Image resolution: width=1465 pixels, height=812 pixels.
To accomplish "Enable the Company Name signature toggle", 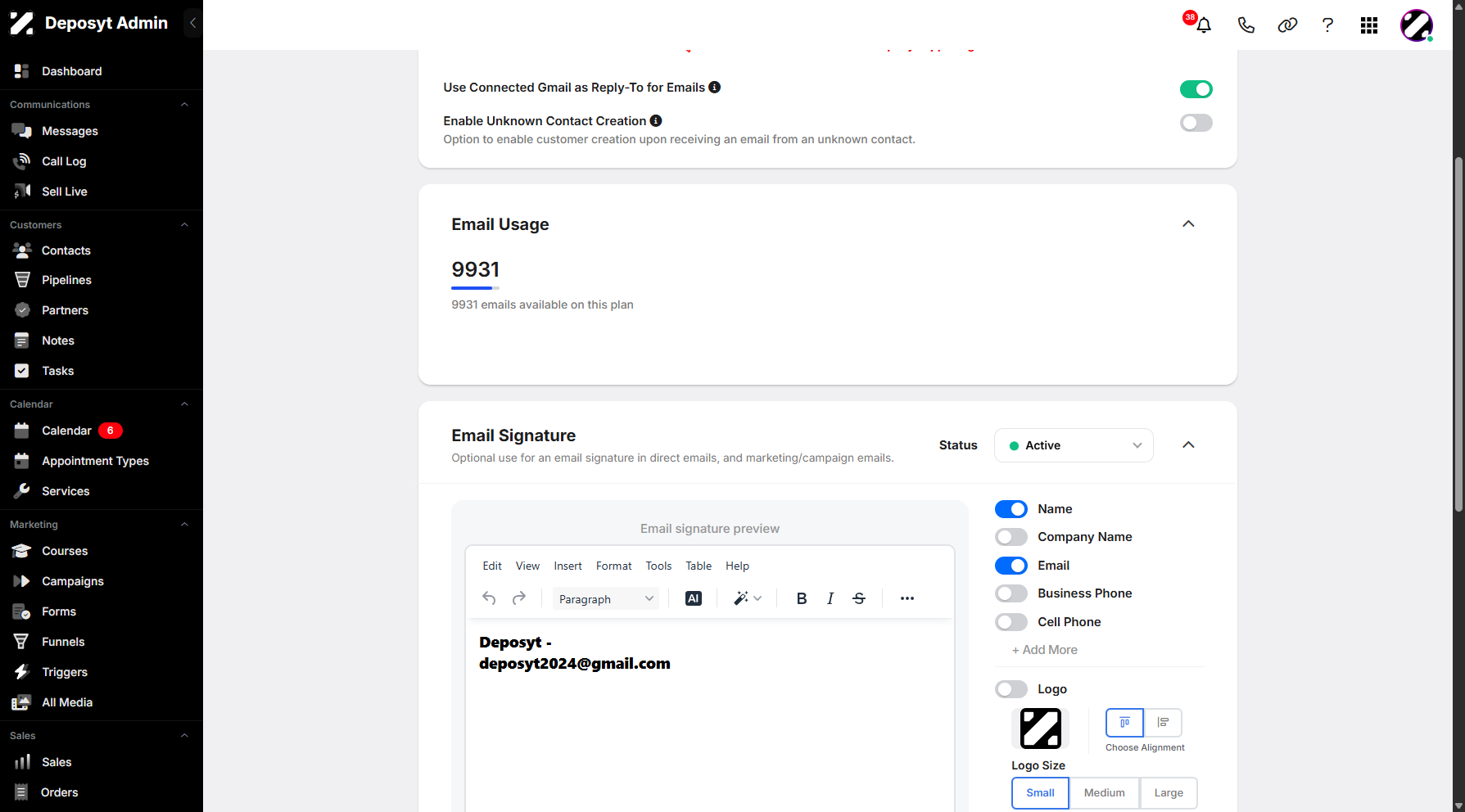I will point(1011,537).
